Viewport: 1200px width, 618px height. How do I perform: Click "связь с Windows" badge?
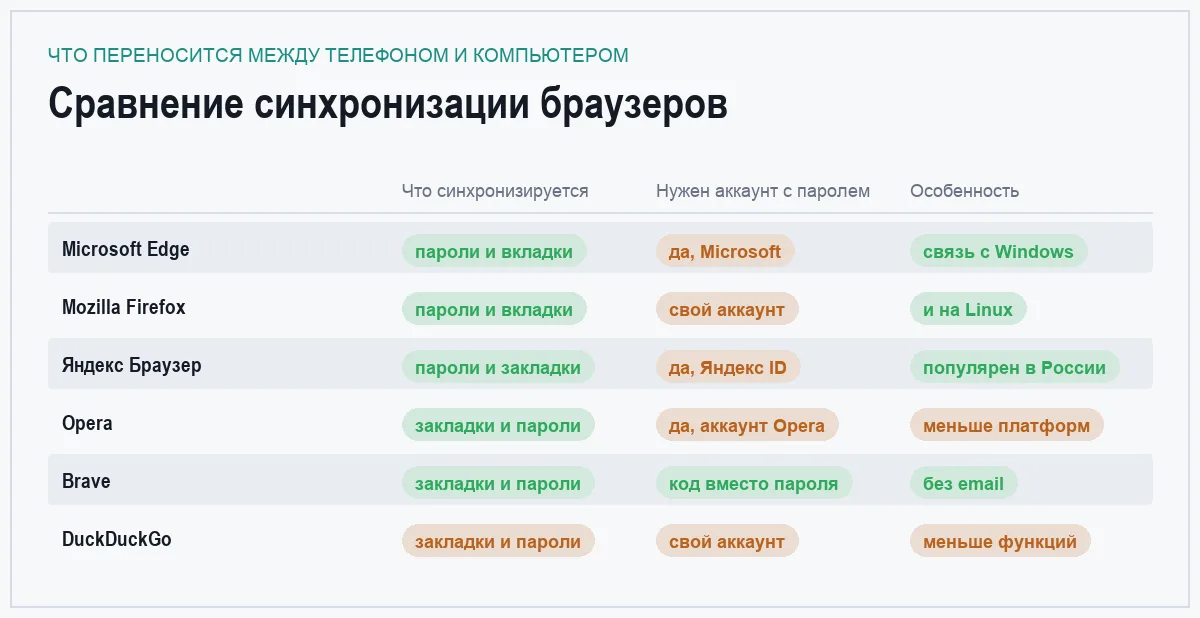click(998, 251)
